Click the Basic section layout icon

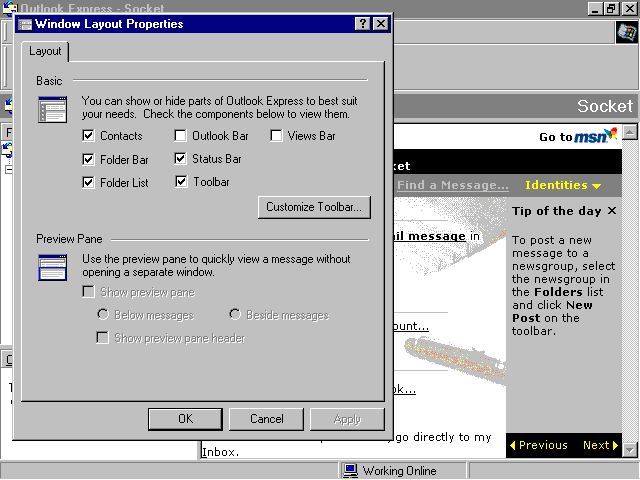(52, 109)
